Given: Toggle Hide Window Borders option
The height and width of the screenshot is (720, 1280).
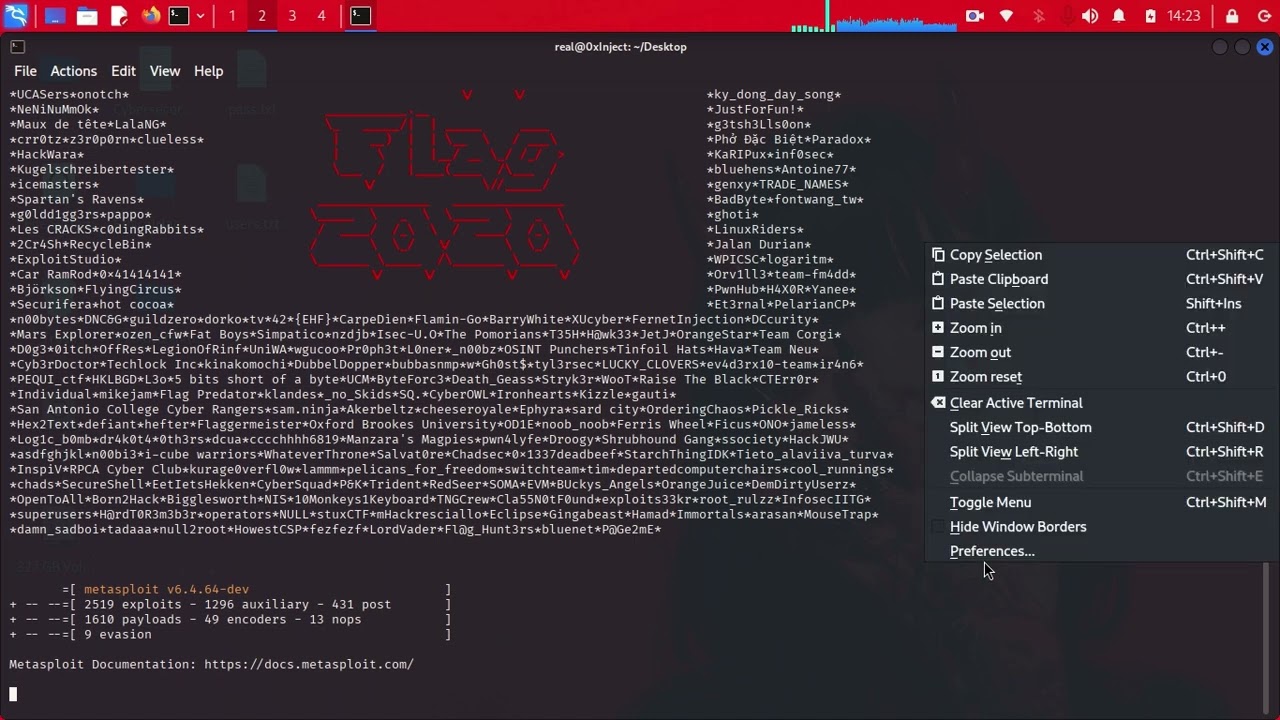Looking at the screenshot, I should (x=1099, y=526).
